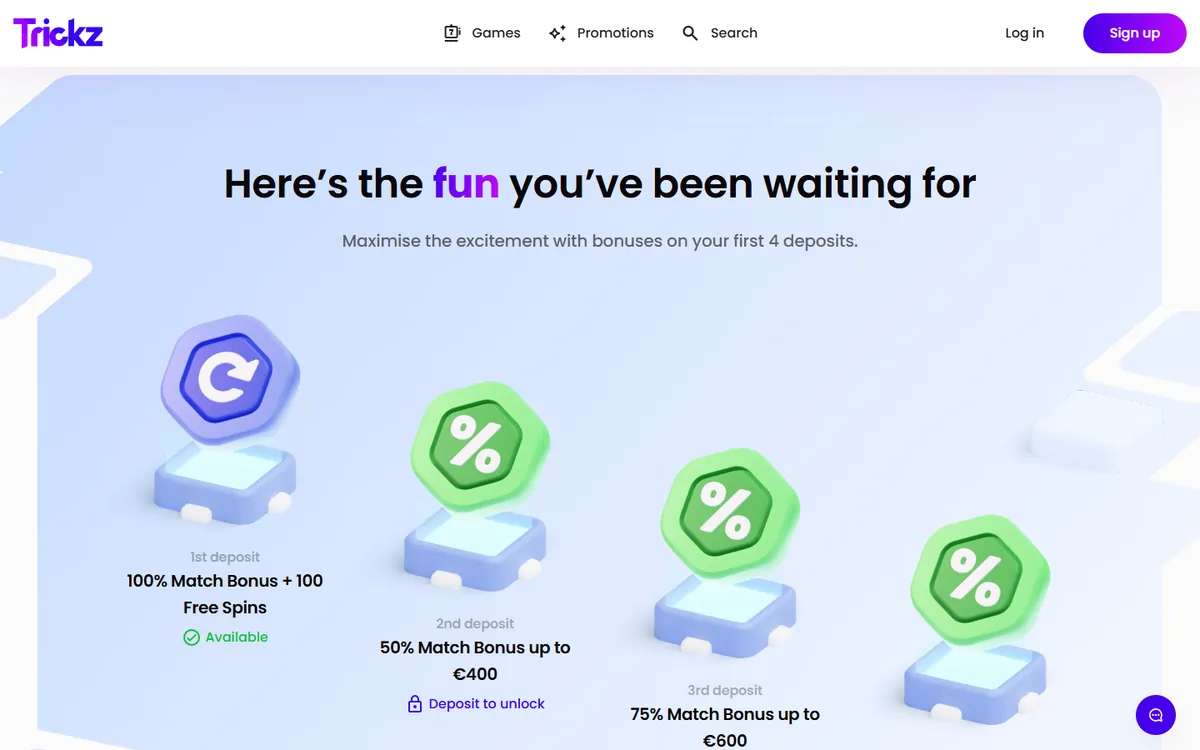The width and height of the screenshot is (1200, 750).
Task: Open the Search menu item
Action: coord(720,33)
